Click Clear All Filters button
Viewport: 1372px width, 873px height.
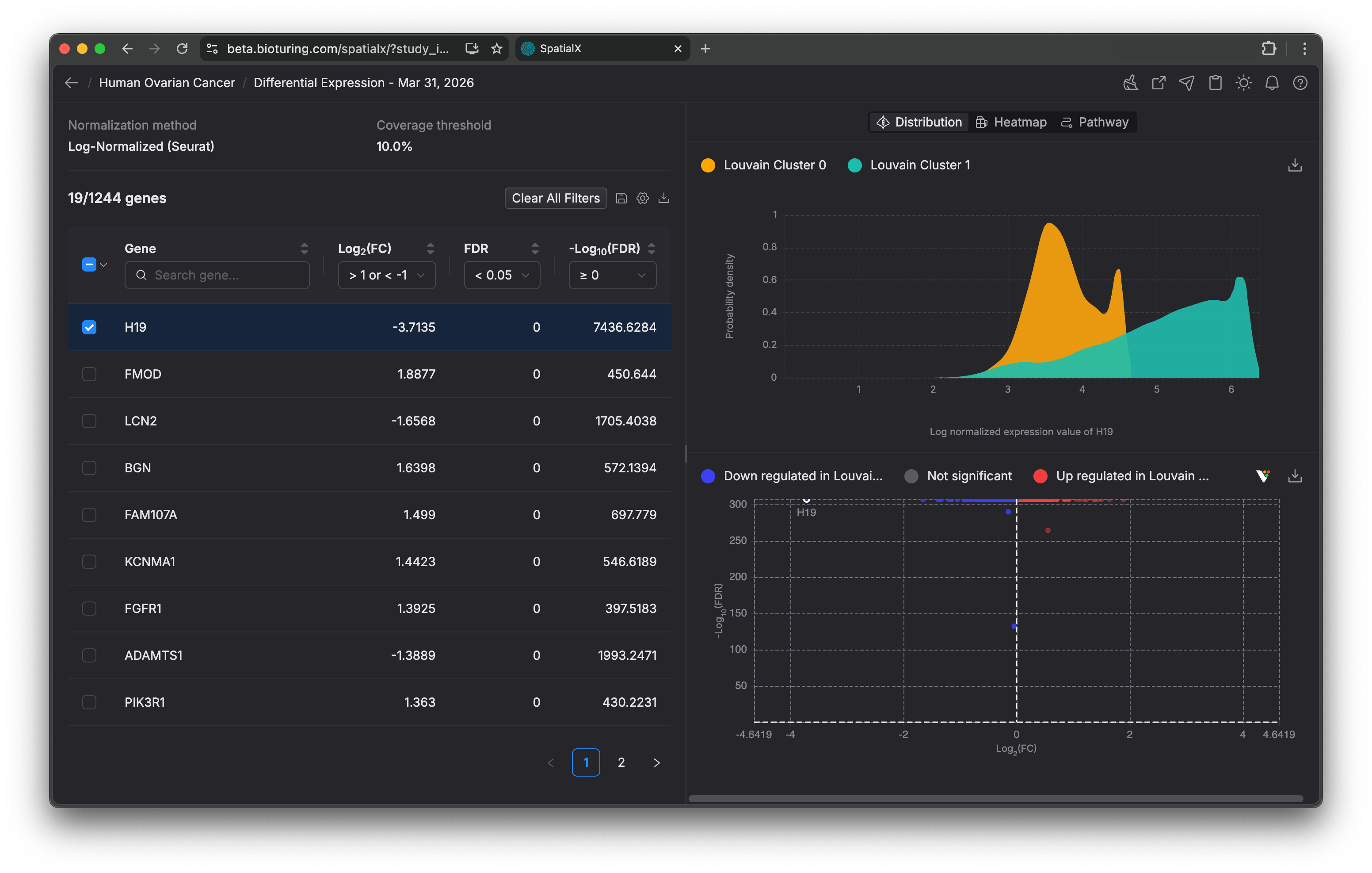pos(556,199)
